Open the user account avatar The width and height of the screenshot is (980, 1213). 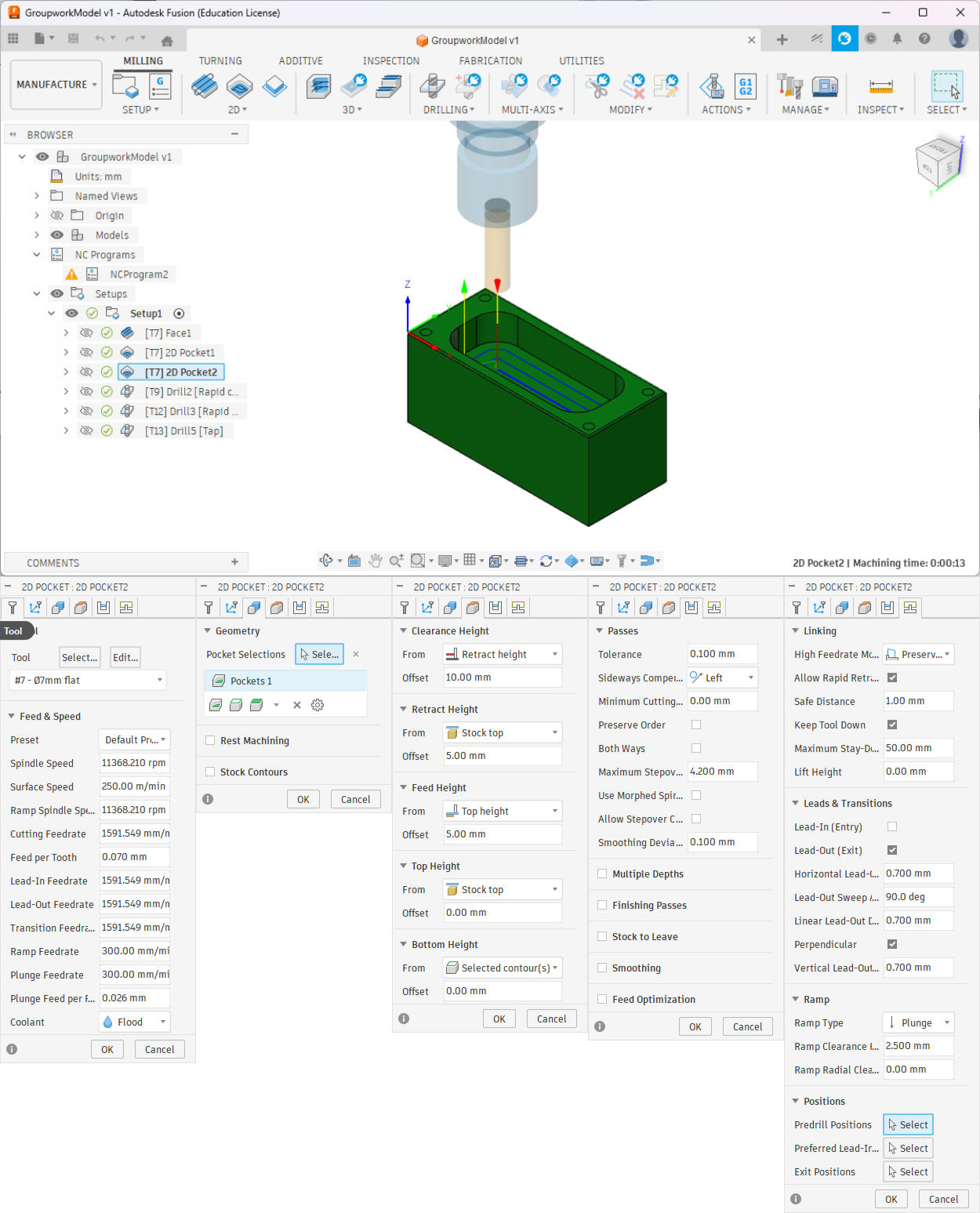click(x=958, y=38)
